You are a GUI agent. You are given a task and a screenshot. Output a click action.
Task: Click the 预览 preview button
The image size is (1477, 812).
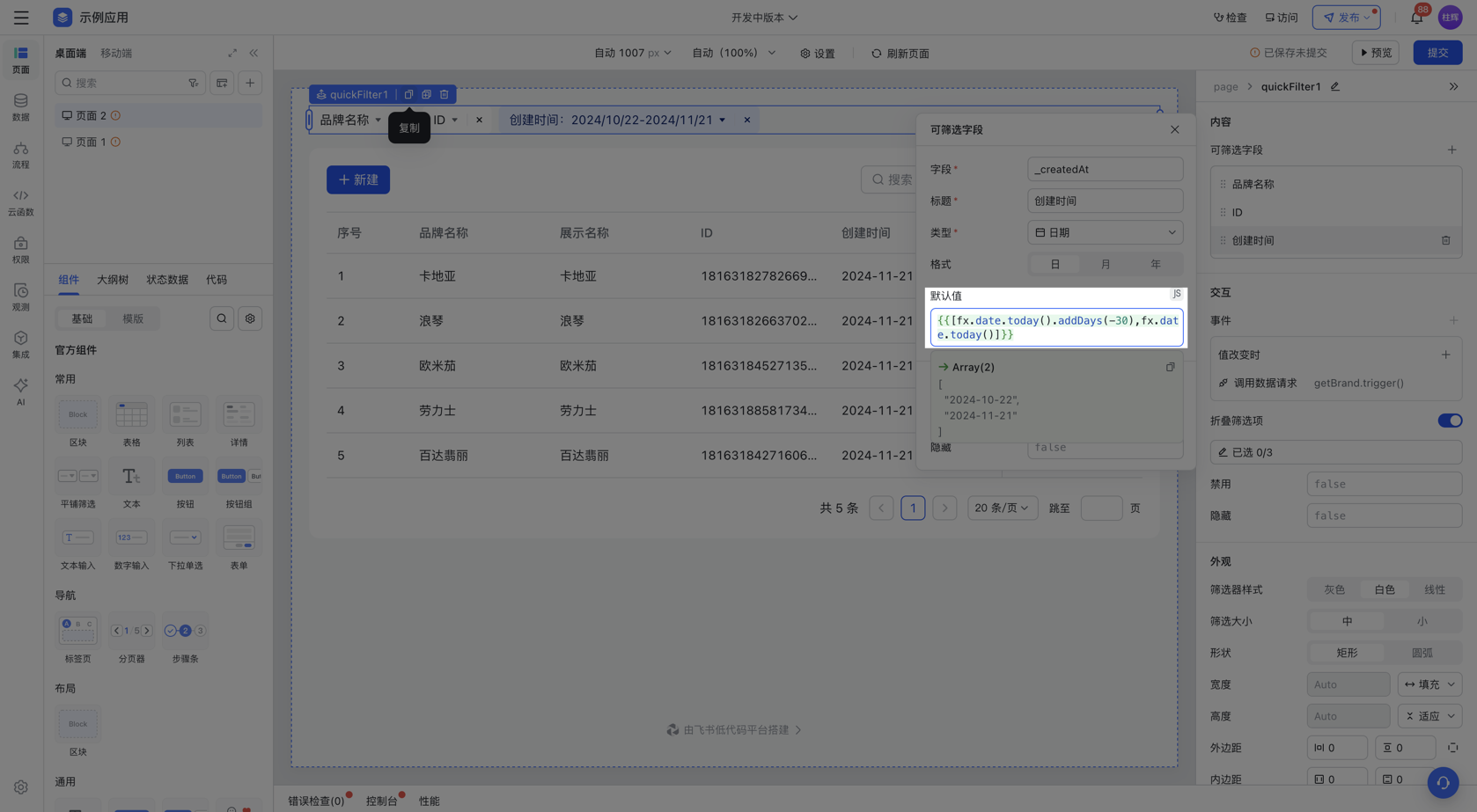click(1376, 53)
